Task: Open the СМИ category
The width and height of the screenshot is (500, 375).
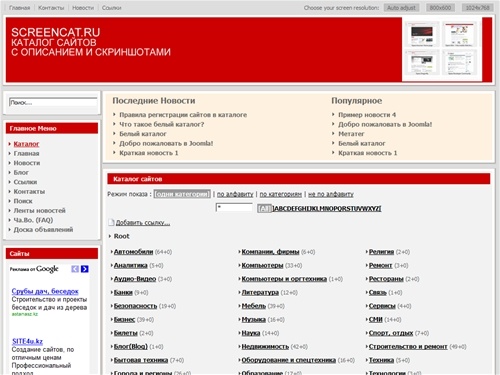Action: 376,319
